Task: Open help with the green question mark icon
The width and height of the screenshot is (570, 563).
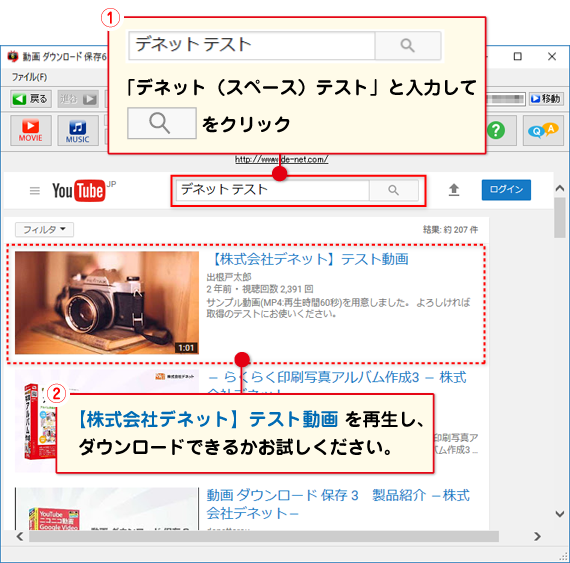Action: coord(496,130)
